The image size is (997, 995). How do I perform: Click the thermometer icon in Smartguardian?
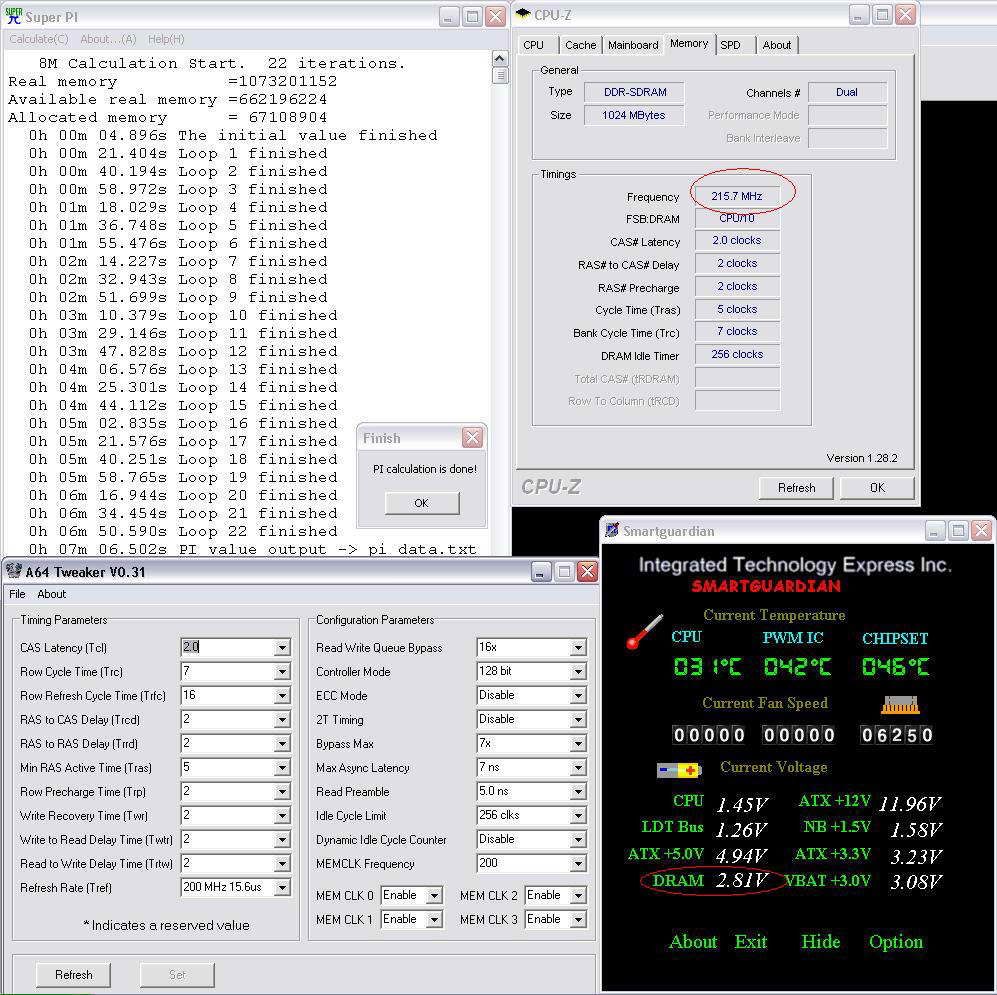pos(643,632)
